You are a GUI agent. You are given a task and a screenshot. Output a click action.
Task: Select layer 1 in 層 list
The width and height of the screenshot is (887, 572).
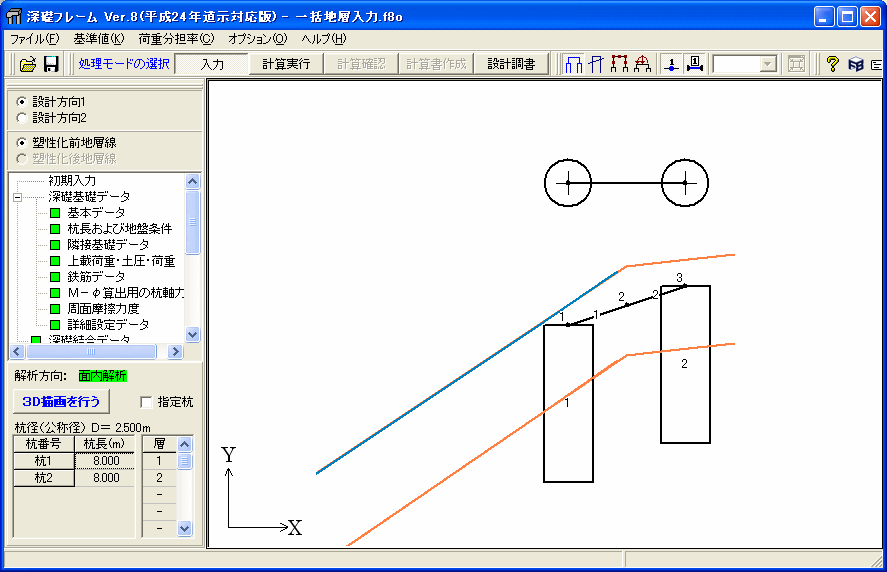tap(159, 461)
